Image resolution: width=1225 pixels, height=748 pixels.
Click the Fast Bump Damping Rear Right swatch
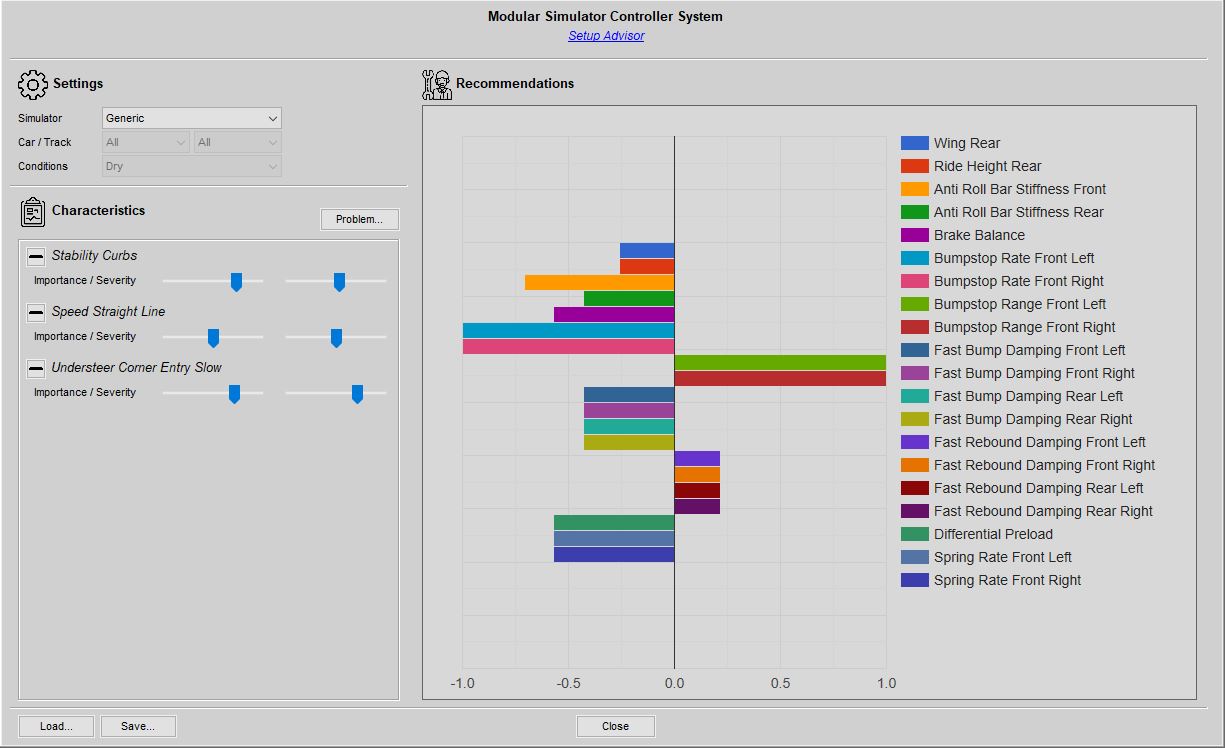click(x=915, y=419)
